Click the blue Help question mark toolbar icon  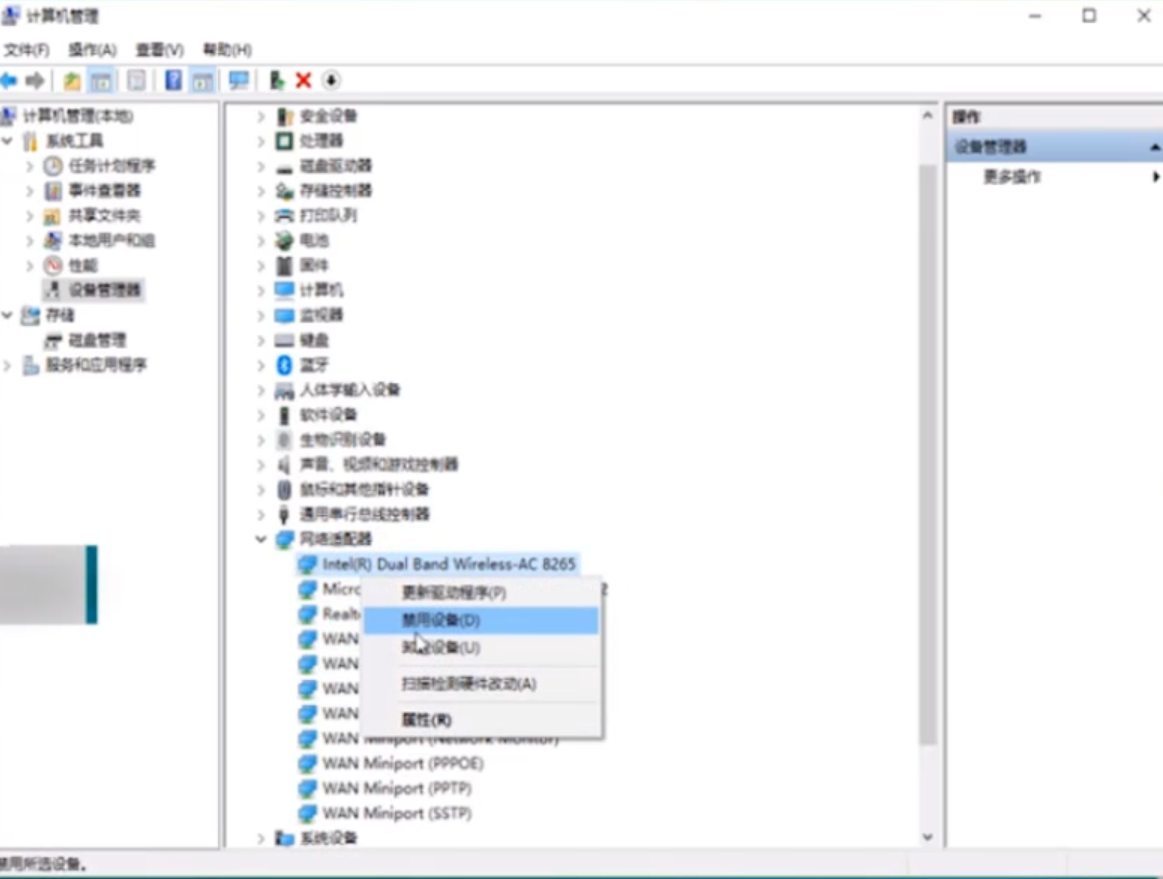coord(174,80)
